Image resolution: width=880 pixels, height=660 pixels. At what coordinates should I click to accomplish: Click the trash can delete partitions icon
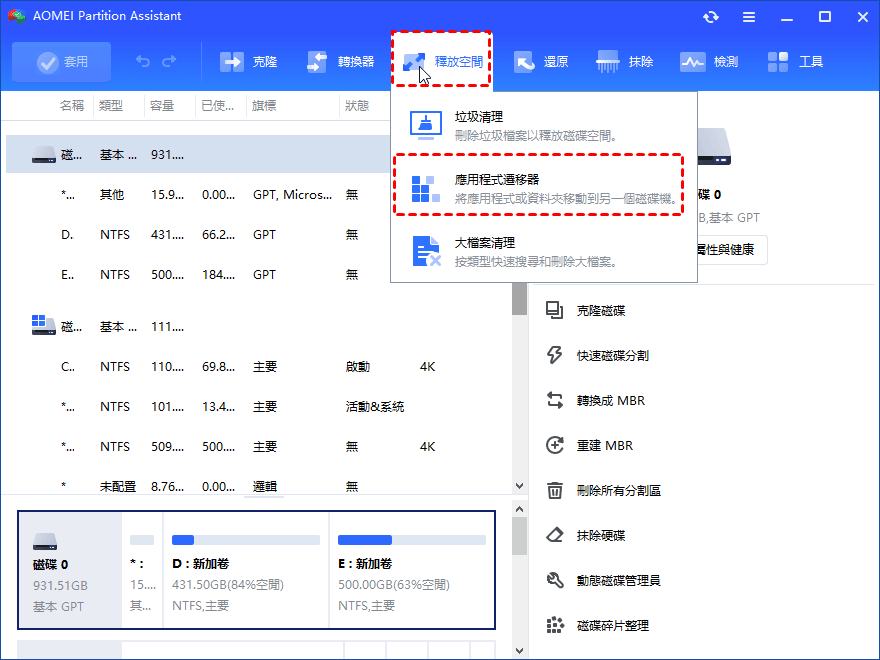(554, 490)
